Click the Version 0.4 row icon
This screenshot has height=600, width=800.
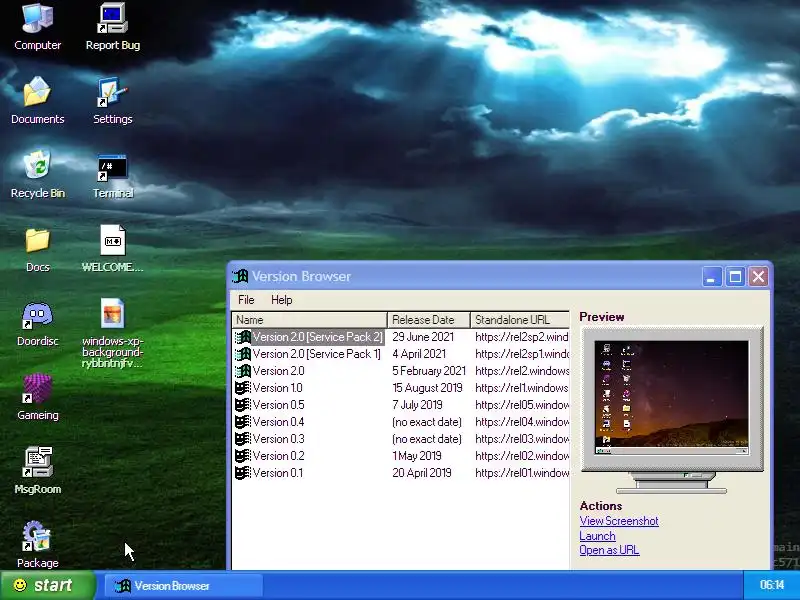[243, 422]
